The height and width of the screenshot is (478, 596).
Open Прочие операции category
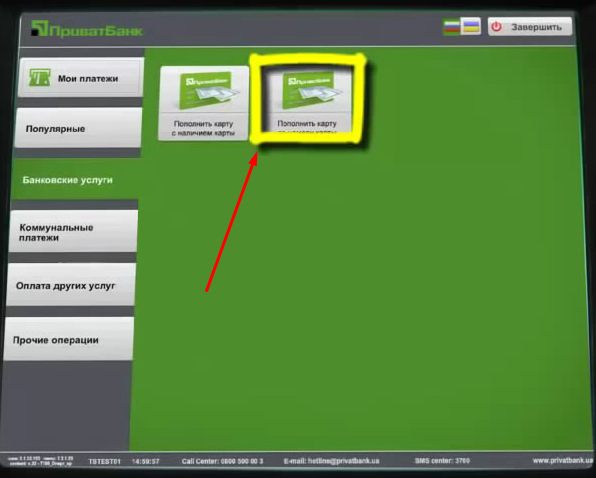click(x=69, y=339)
